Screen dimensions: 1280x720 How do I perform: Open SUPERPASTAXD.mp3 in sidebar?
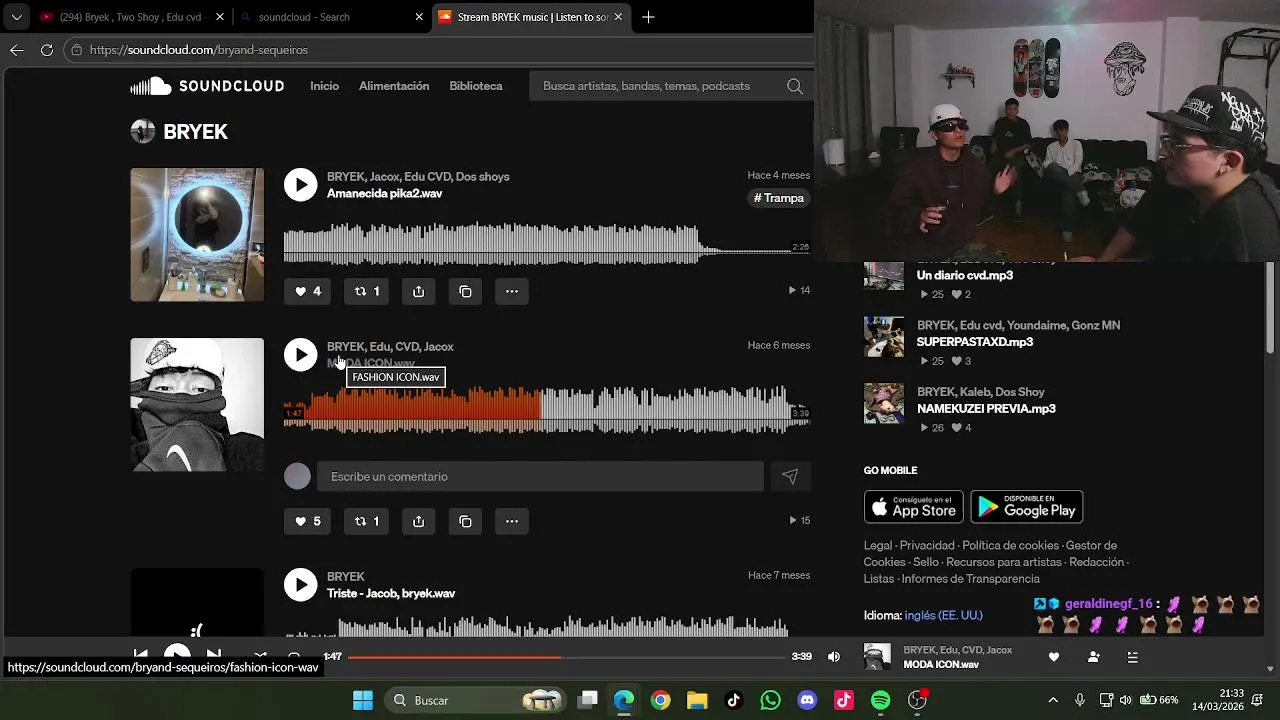pyautogui.click(x=975, y=342)
